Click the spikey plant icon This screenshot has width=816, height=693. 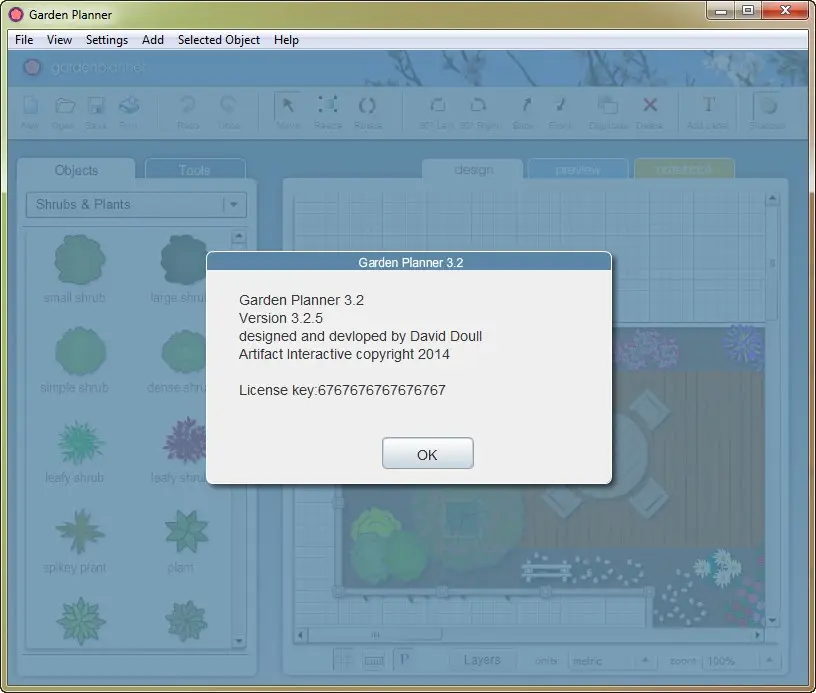tap(80, 532)
